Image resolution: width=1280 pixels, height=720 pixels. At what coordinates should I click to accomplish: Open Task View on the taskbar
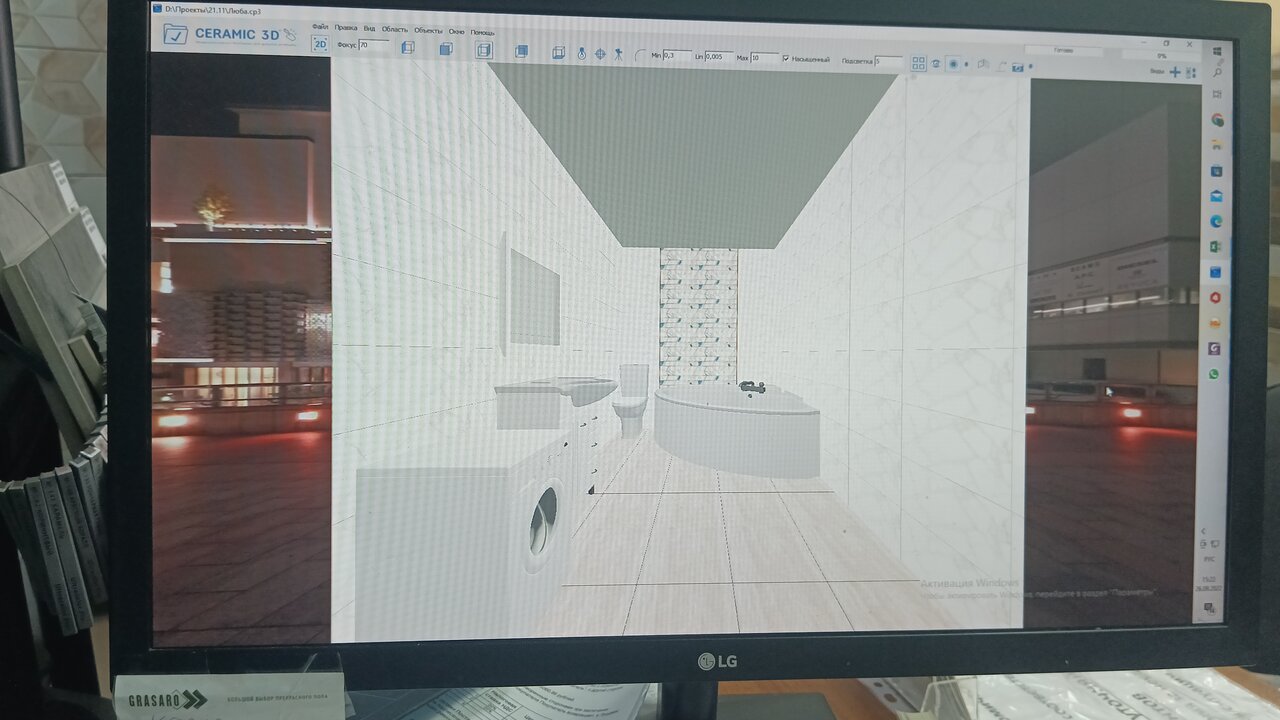tap(1218, 93)
